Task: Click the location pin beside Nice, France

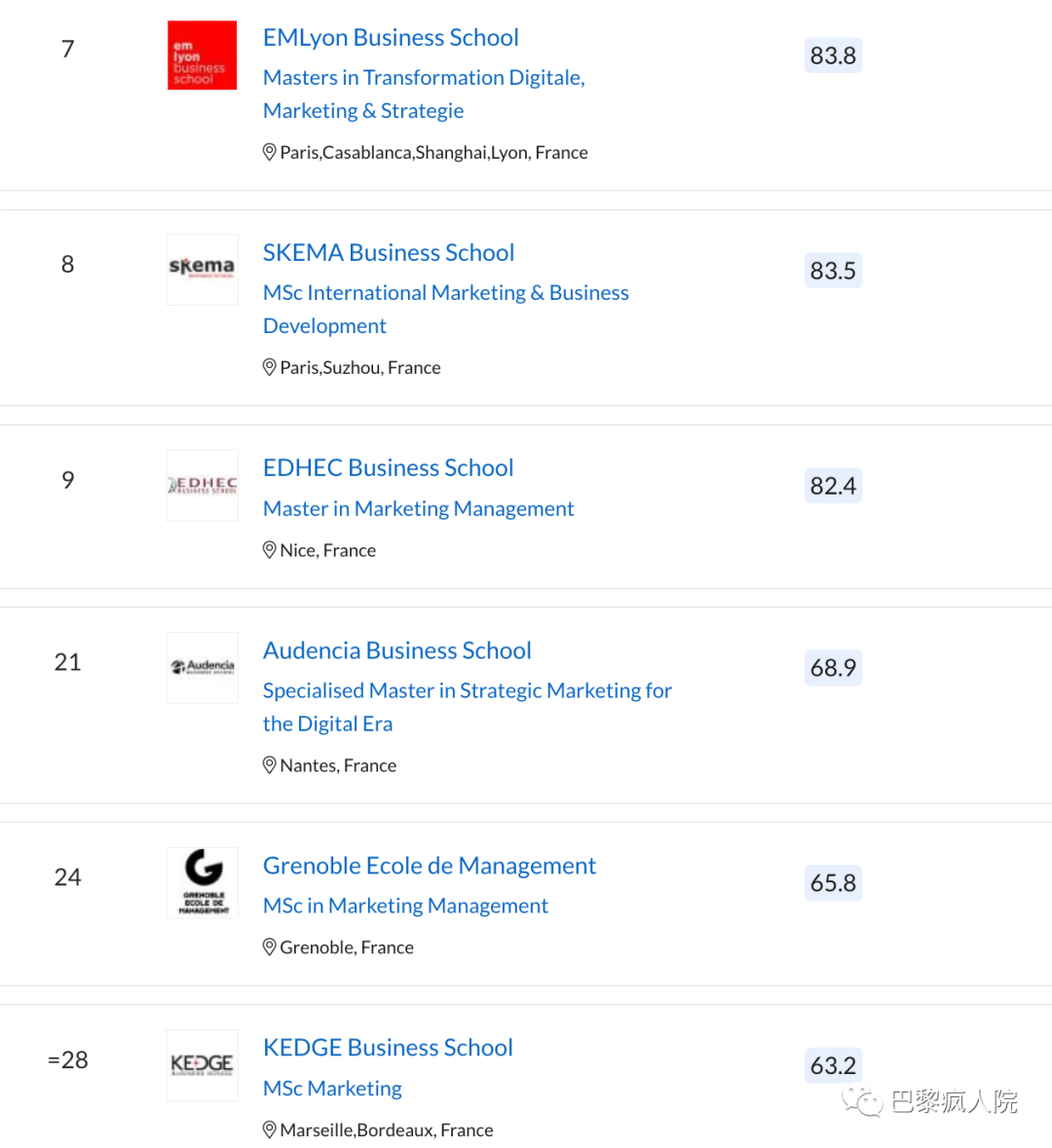Action: tap(270, 550)
